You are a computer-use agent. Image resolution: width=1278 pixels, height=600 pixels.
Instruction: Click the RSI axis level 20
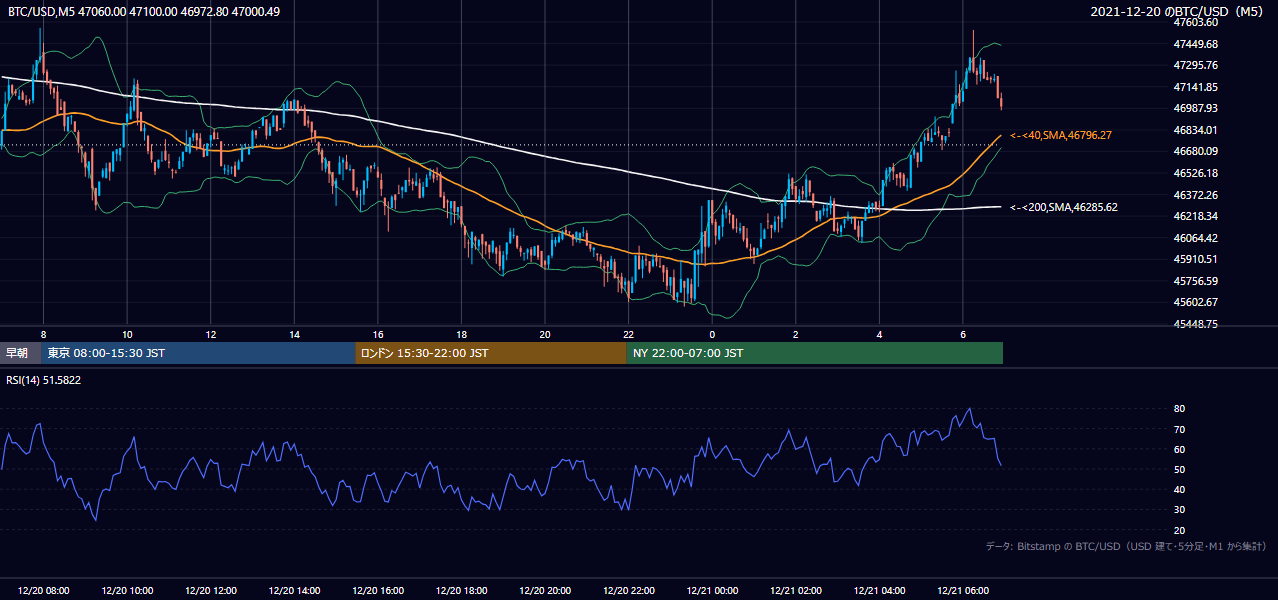[x=1180, y=530]
